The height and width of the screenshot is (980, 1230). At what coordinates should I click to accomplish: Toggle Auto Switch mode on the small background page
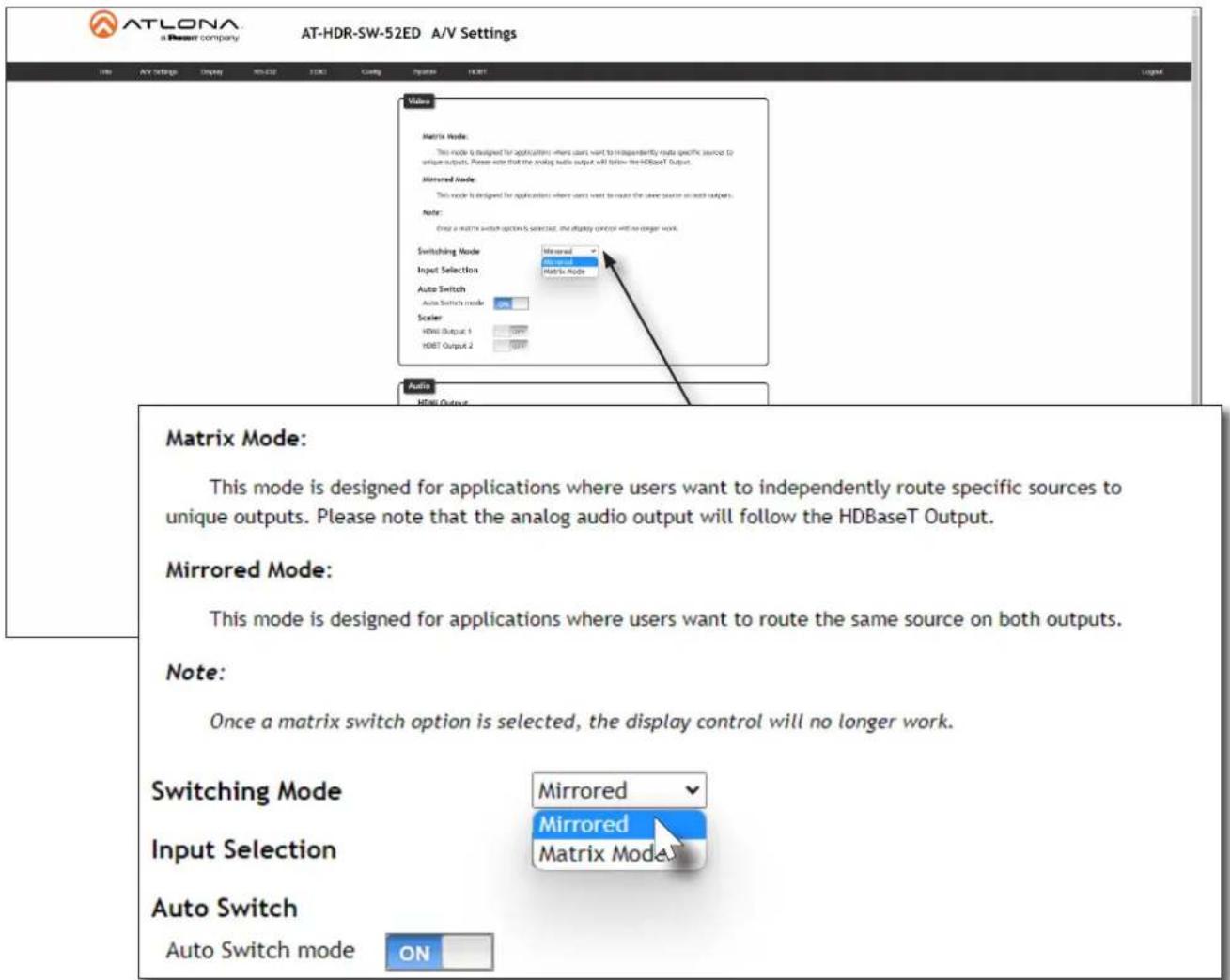[511, 303]
